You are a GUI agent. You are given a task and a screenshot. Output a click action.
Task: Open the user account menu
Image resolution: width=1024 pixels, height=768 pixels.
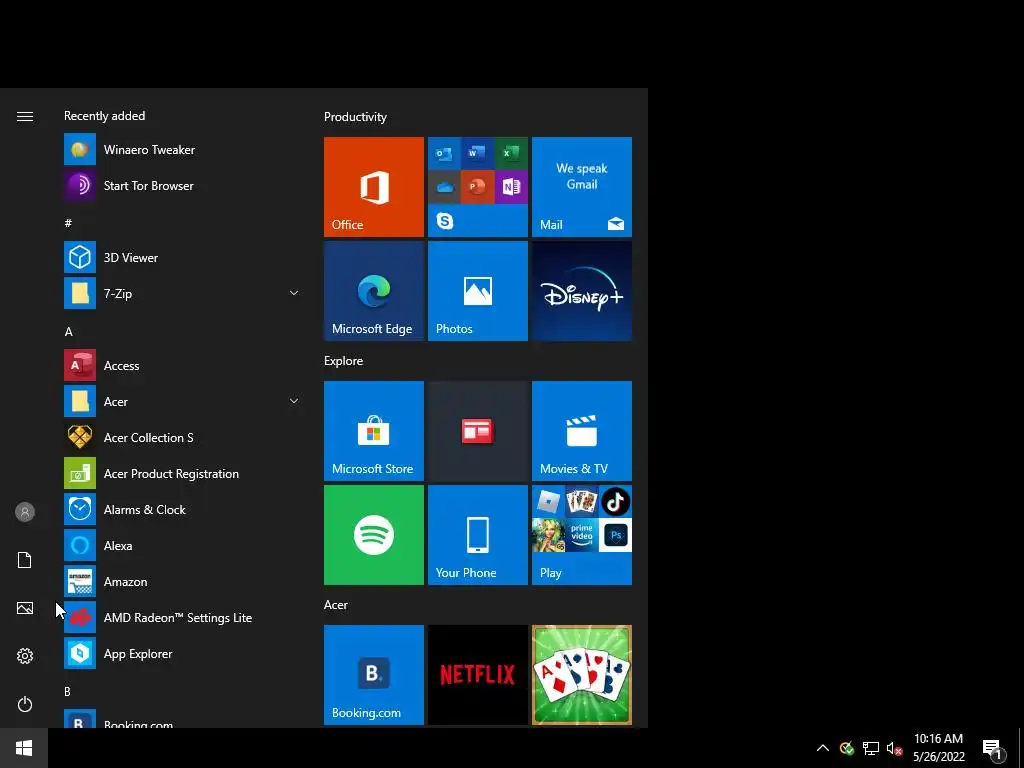point(25,512)
